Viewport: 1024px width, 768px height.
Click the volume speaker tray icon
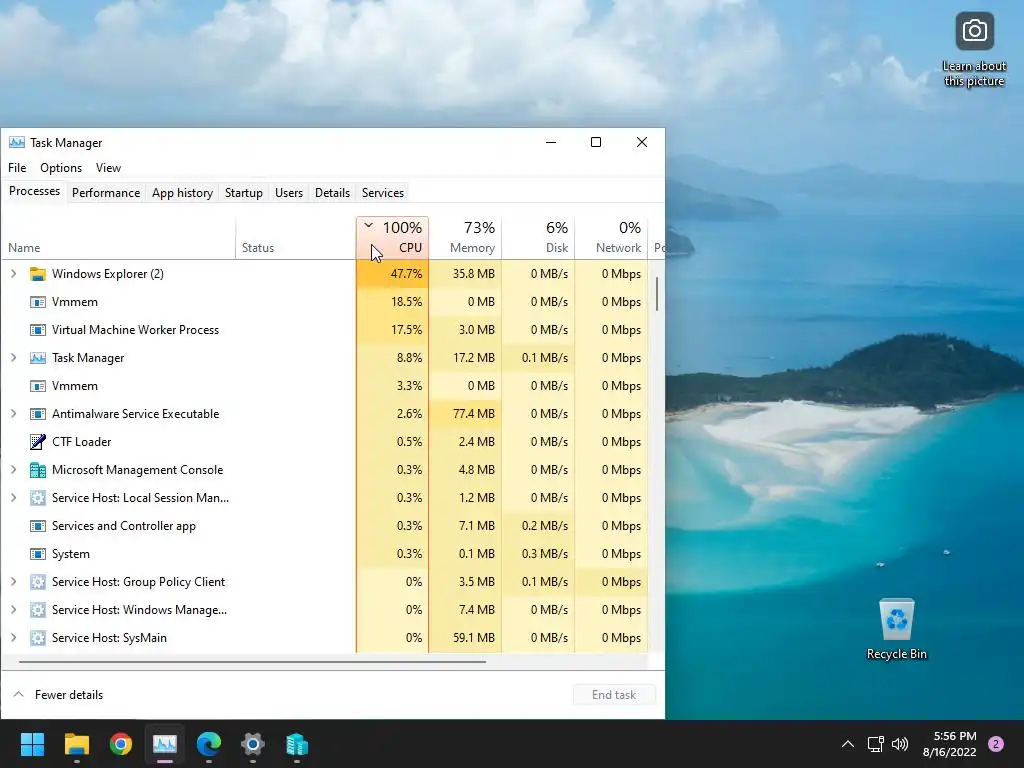click(x=900, y=744)
